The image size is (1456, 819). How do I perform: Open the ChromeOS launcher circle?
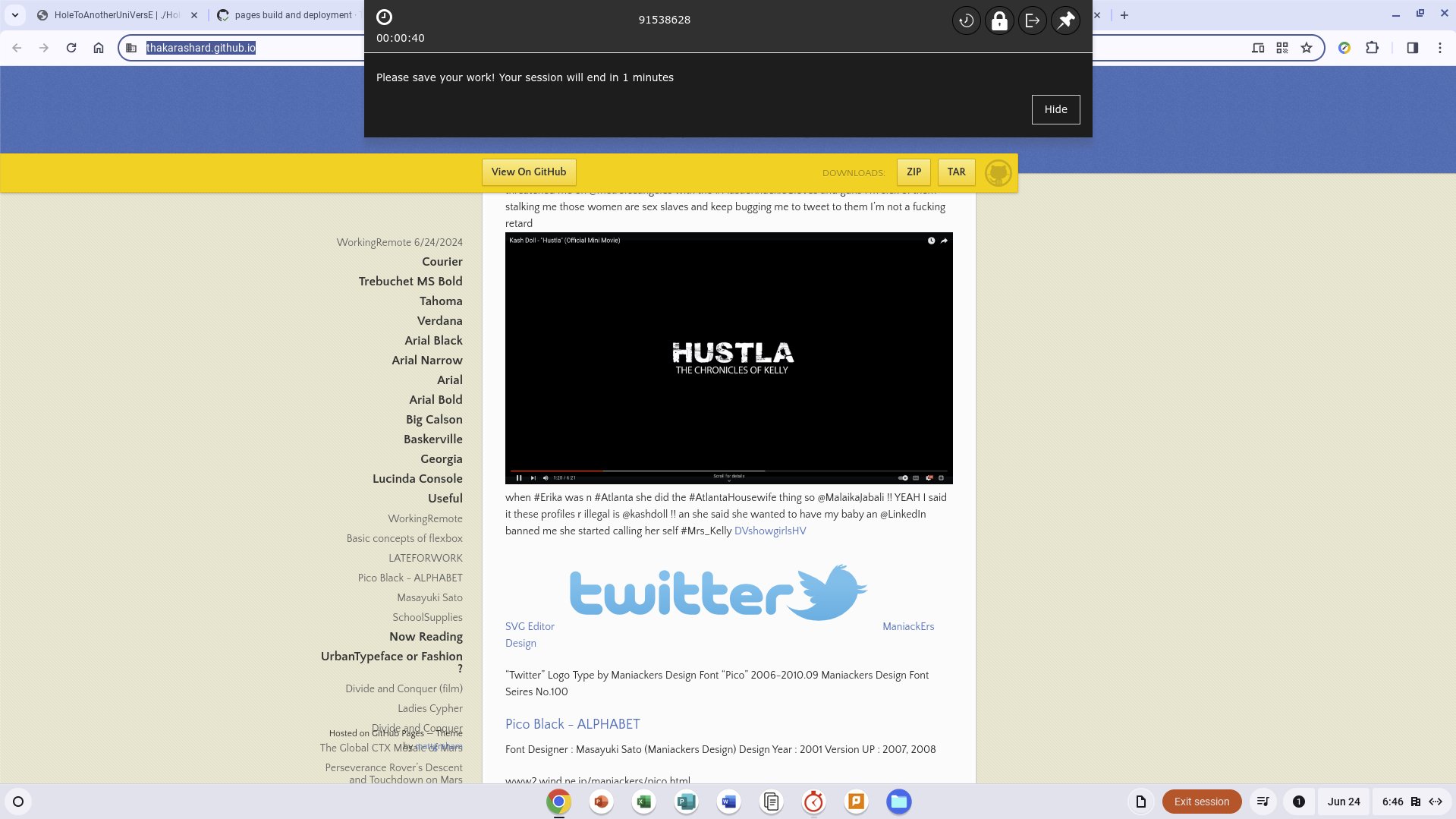(x=18, y=802)
